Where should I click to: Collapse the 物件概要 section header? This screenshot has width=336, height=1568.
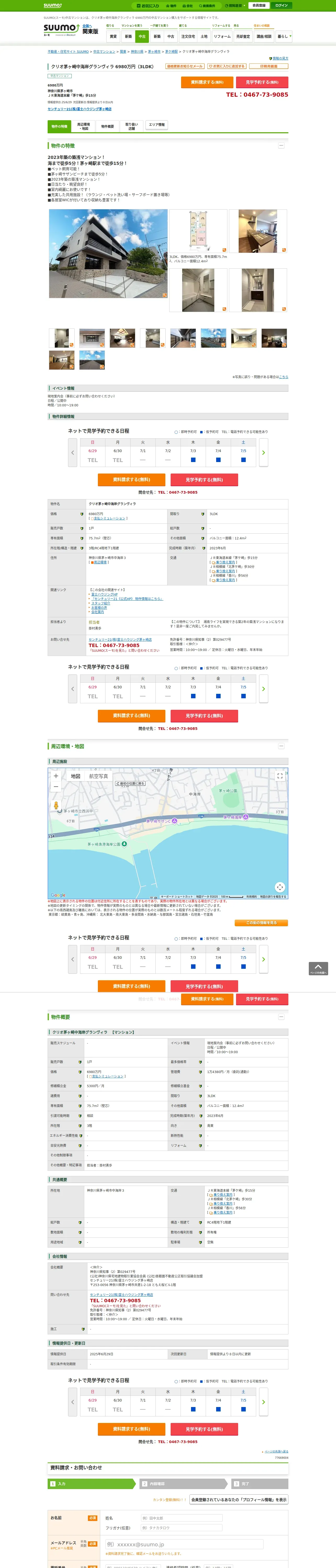pyautogui.click(x=281, y=1017)
